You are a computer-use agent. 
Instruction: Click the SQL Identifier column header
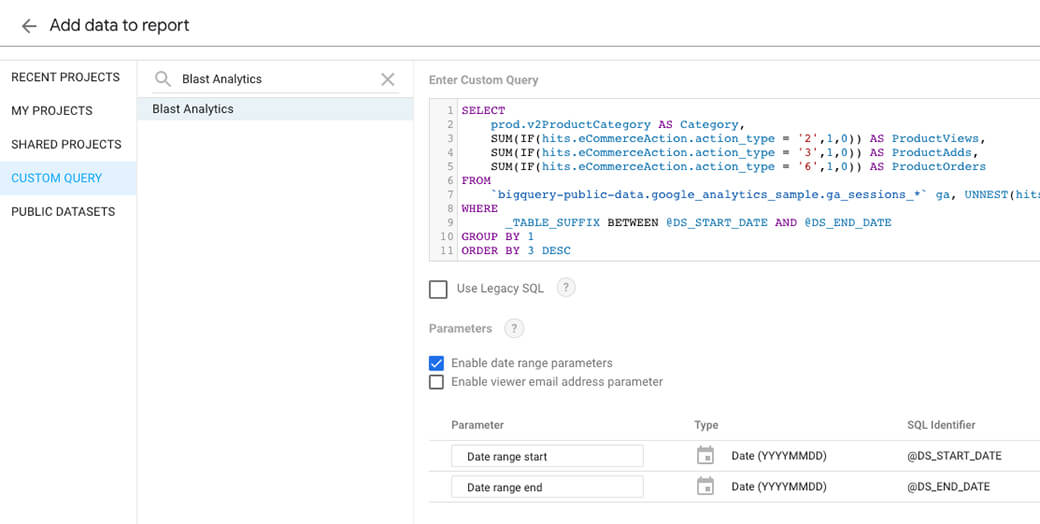941,425
